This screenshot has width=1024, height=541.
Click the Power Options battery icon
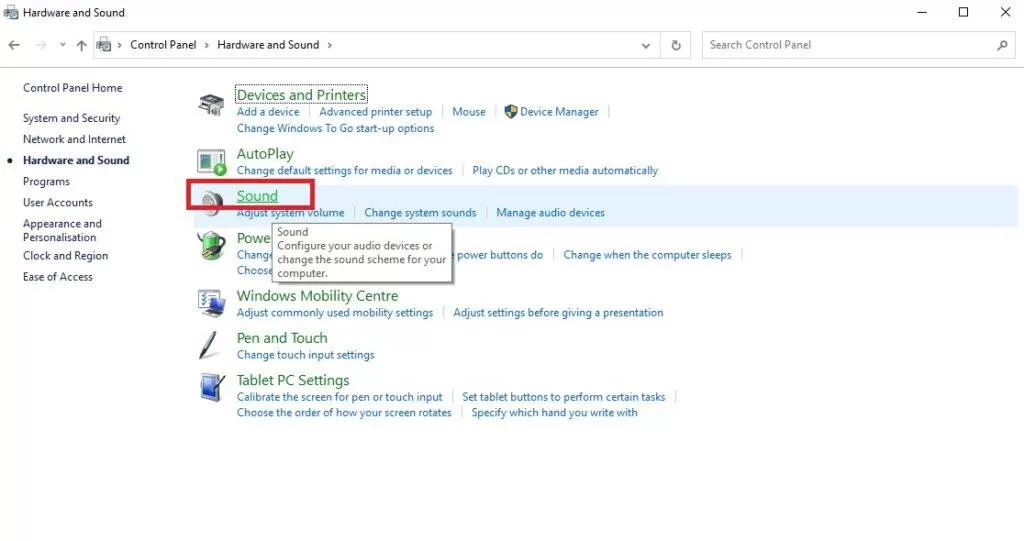pos(212,246)
